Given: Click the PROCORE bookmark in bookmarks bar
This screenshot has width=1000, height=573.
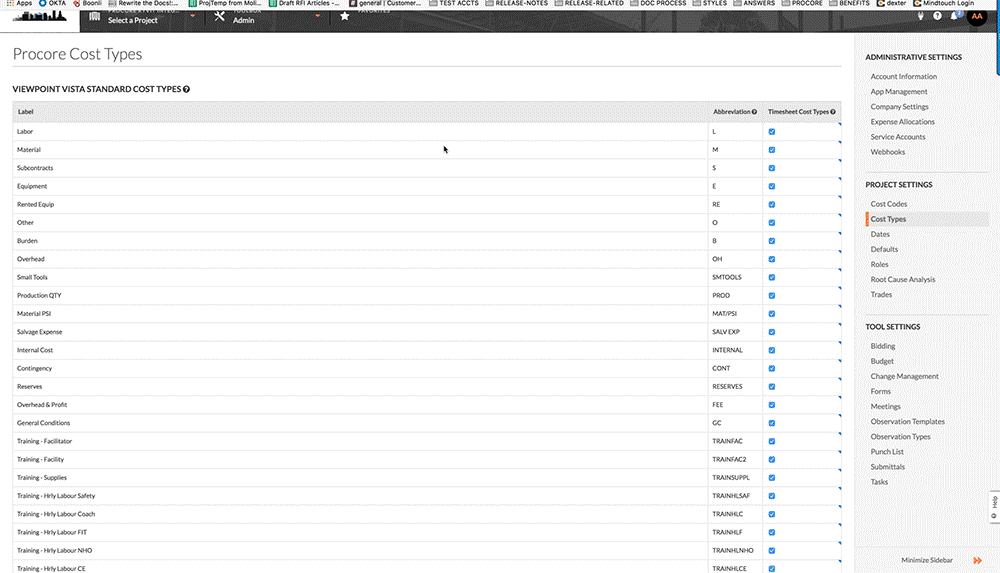Looking at the screenshot, I should click(x=801, y=3).
